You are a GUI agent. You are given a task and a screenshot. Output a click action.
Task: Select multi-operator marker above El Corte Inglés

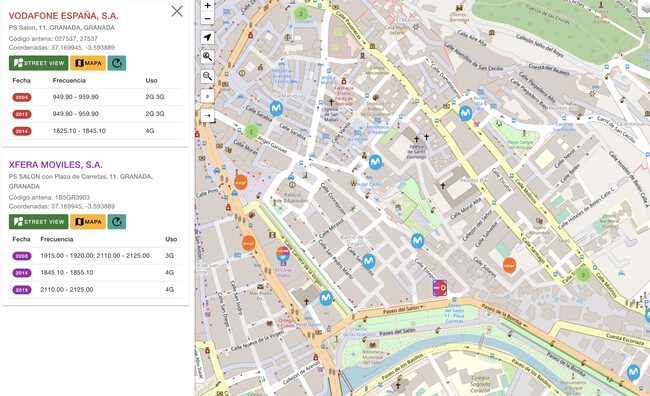tap(283, 255)
